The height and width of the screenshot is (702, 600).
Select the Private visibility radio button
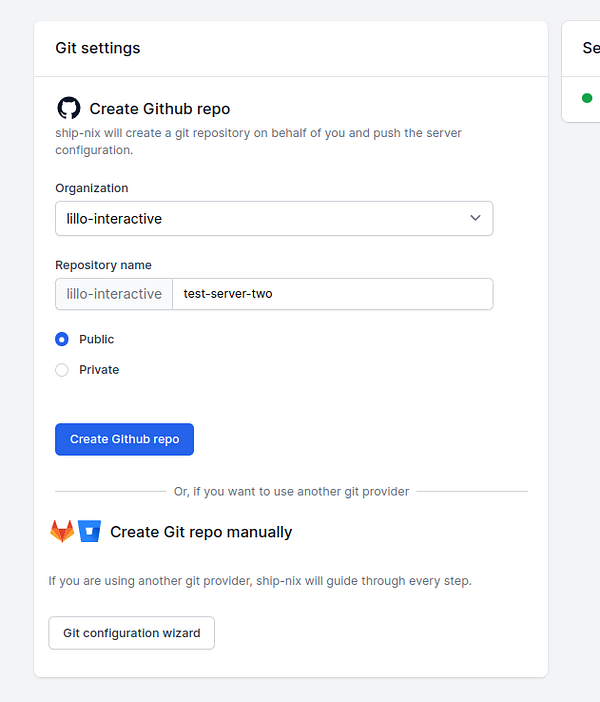[62, 370]
